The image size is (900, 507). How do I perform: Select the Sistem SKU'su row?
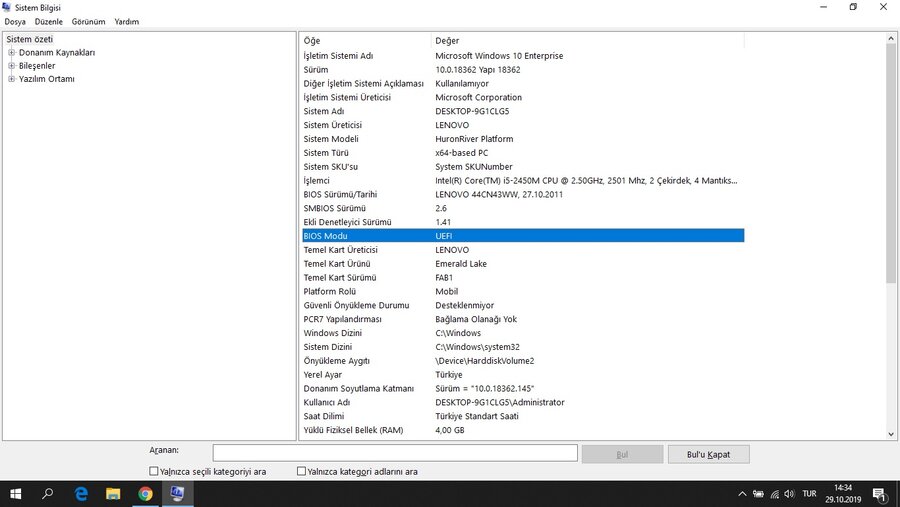(523, 167)
